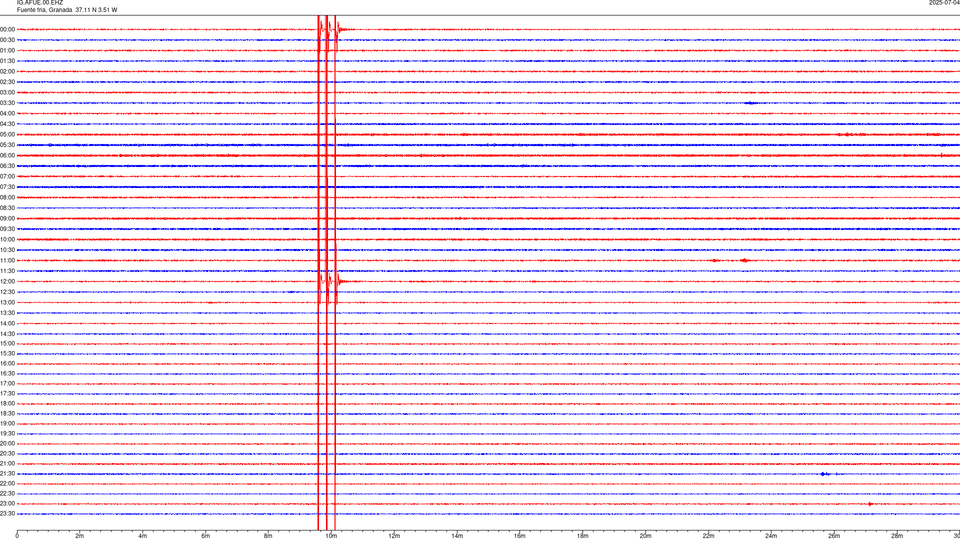Viewport: 960px width, 540px height.
Task: Select the 13:30 trace time label
Action: pyautogui.click(x=7, y=313)
